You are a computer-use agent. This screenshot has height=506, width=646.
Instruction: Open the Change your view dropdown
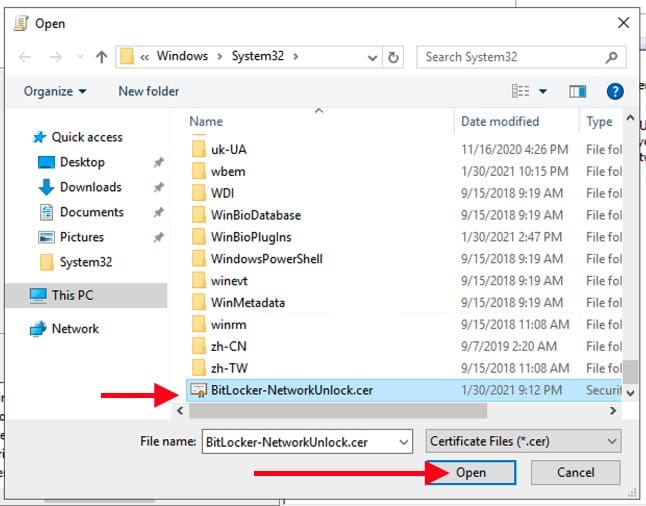coord(543,91)
